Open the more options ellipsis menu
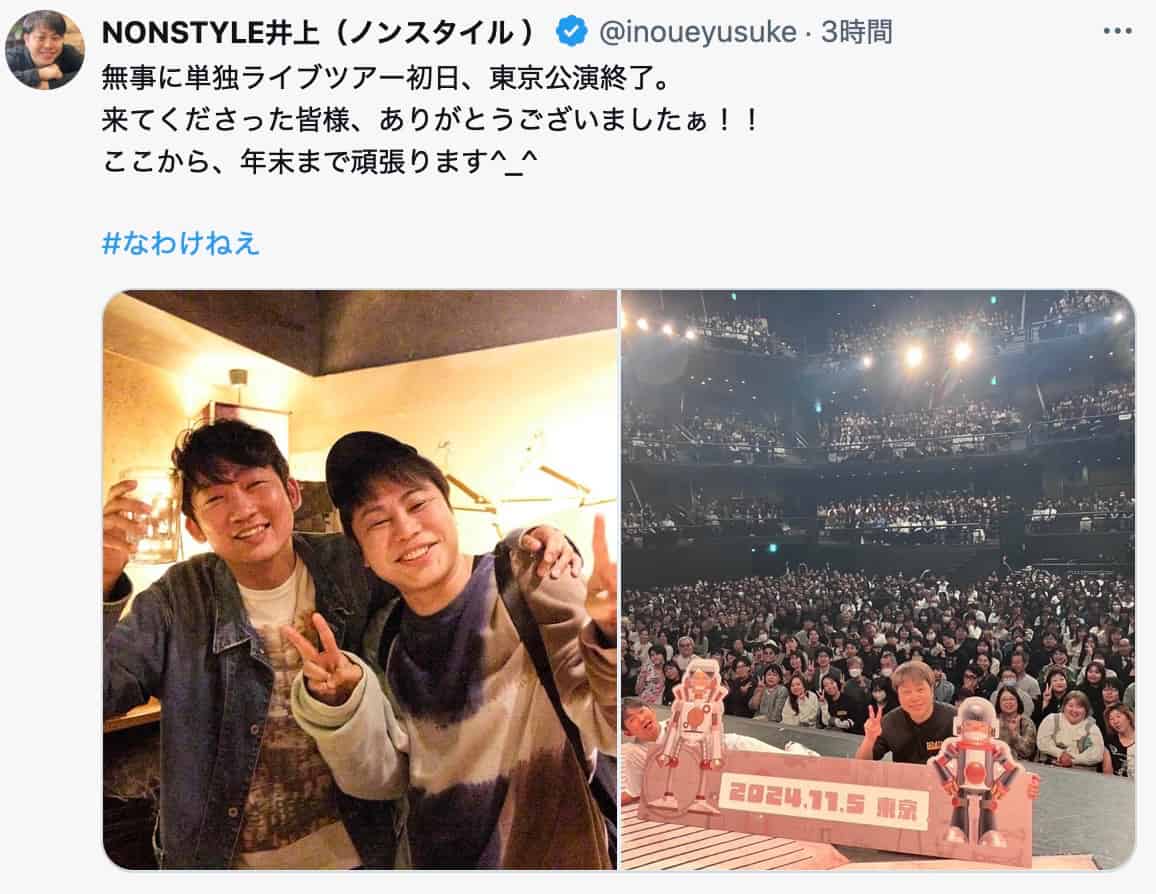1156x894 pixels. click(x=1117, y=32)
